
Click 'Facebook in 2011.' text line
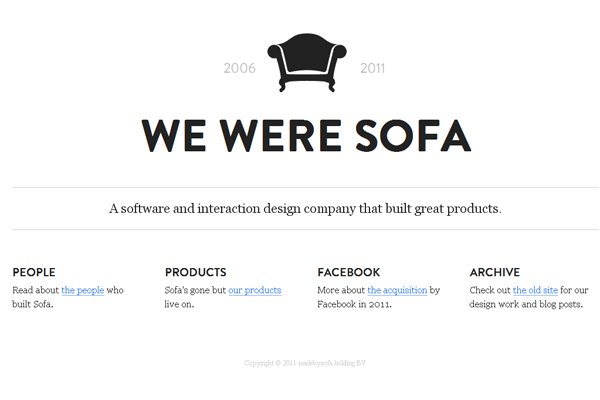point(354,304)
